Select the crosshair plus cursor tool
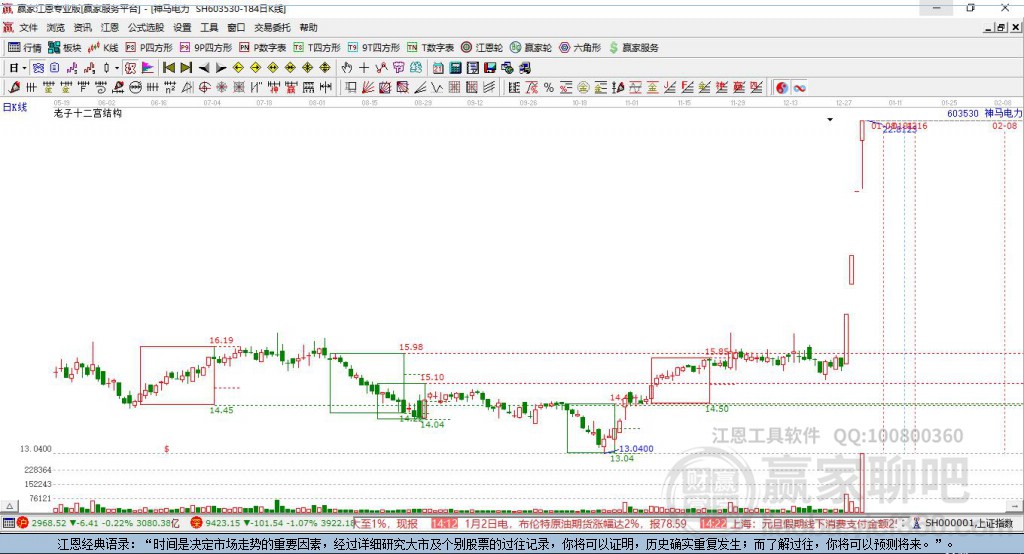 pyautogui.click(x=364, y=68)
